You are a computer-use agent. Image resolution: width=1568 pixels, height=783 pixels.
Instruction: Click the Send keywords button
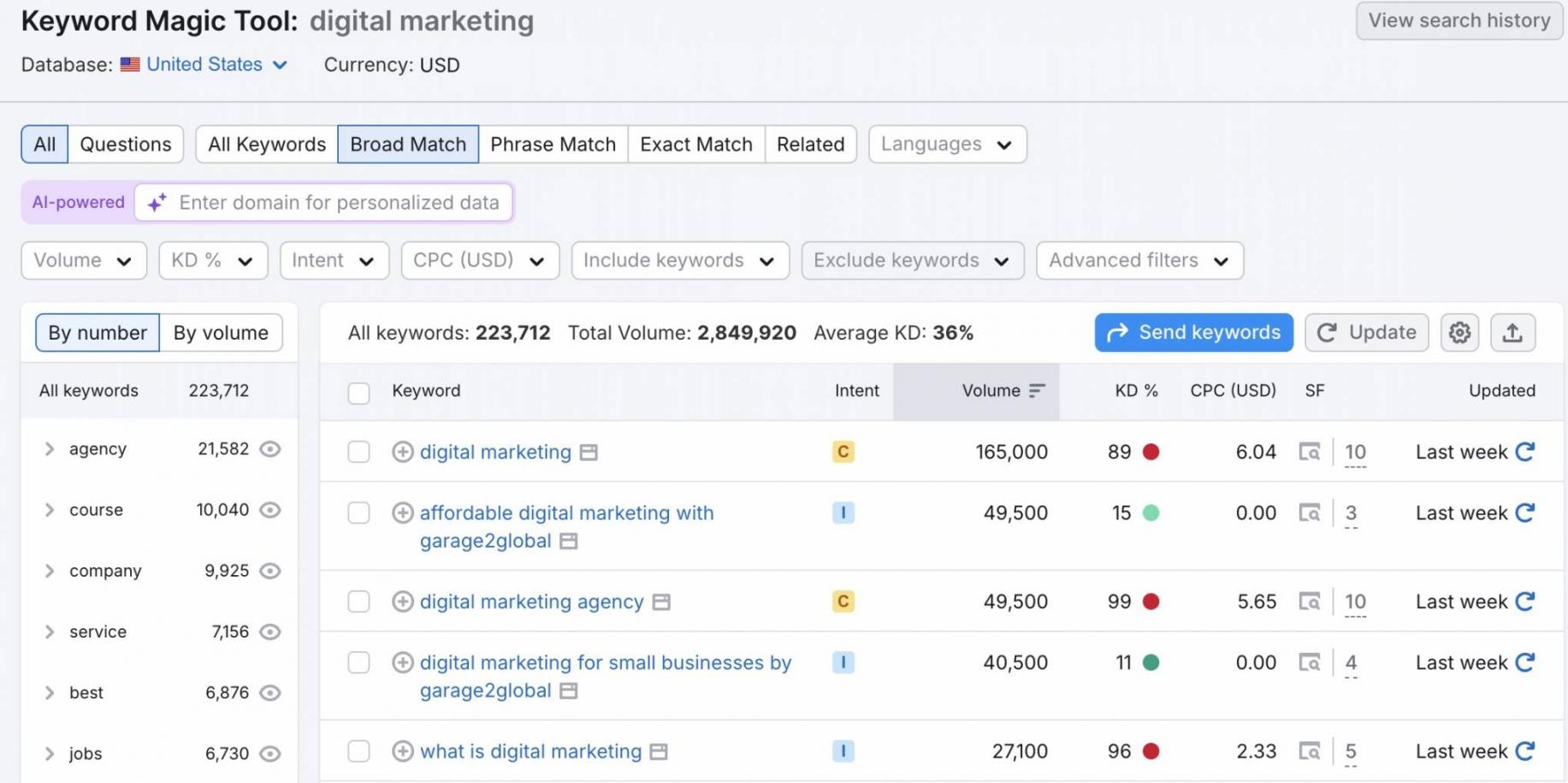(1193, 333)
